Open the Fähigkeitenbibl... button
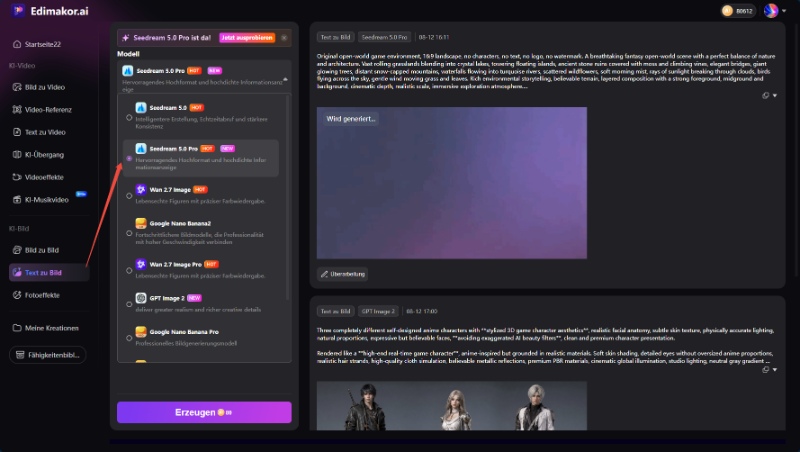 pos(47,355)
